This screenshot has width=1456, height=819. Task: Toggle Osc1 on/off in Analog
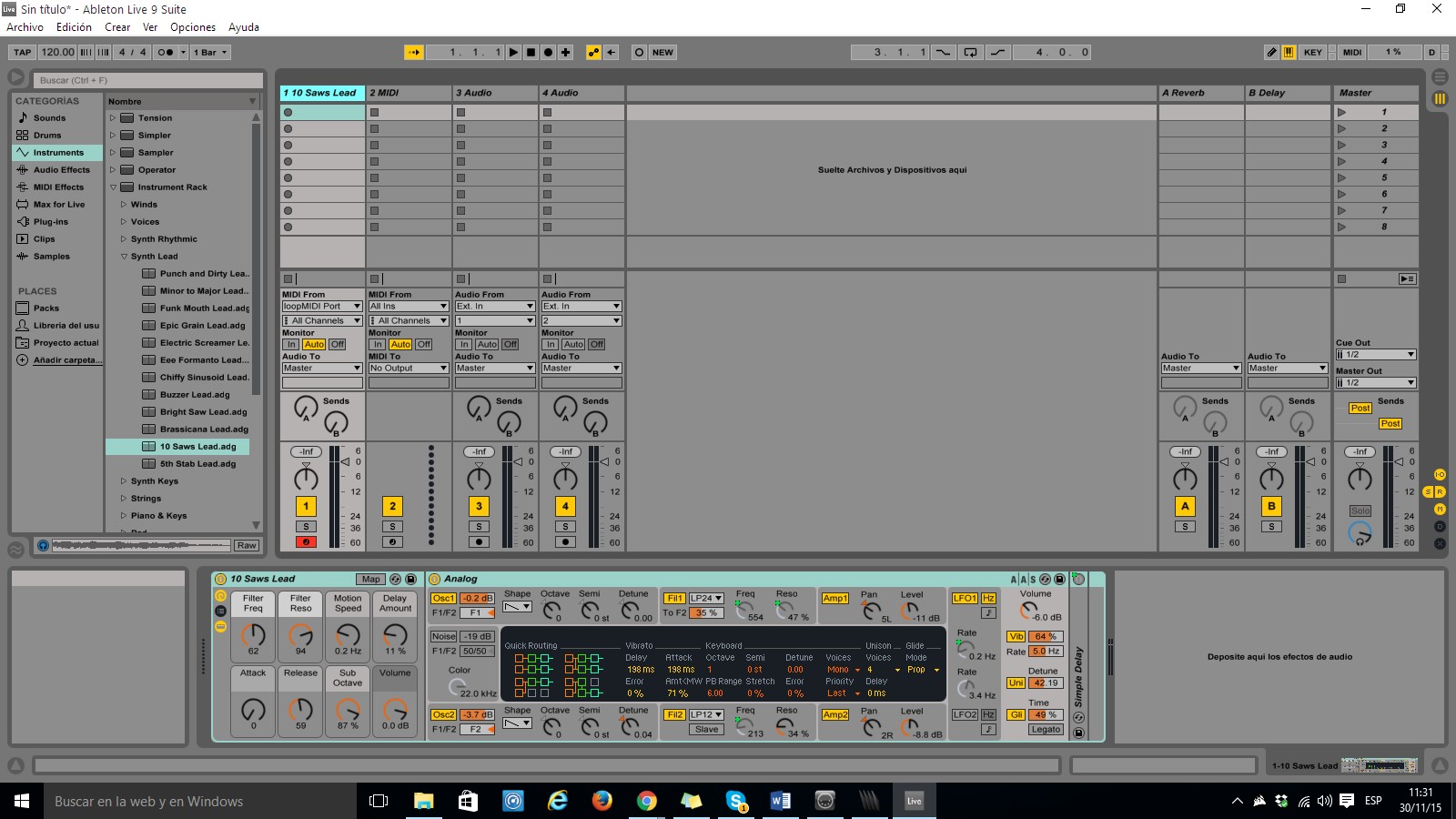[x=443, y=599]
